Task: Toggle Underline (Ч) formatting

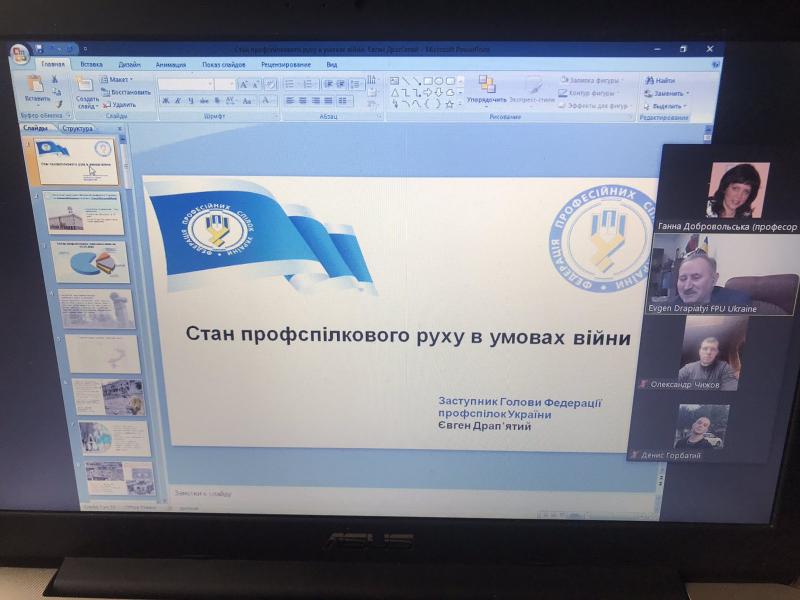Action: pyautogui.click(x=191, y=101)
